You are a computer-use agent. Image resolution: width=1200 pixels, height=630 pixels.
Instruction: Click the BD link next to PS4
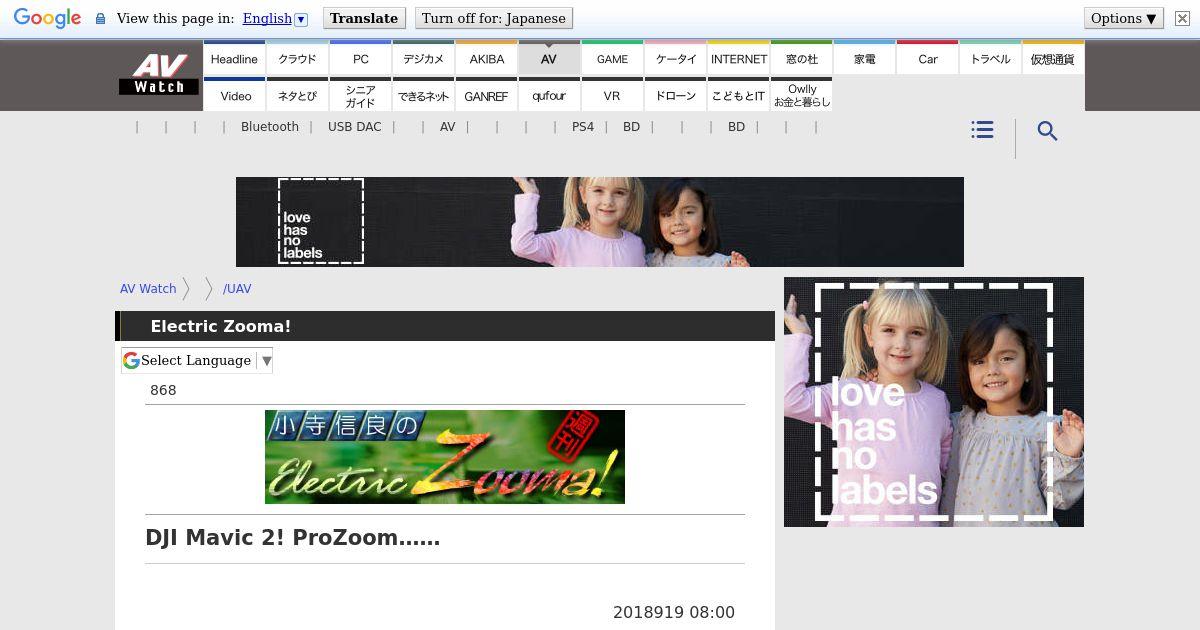pos(631,127)
